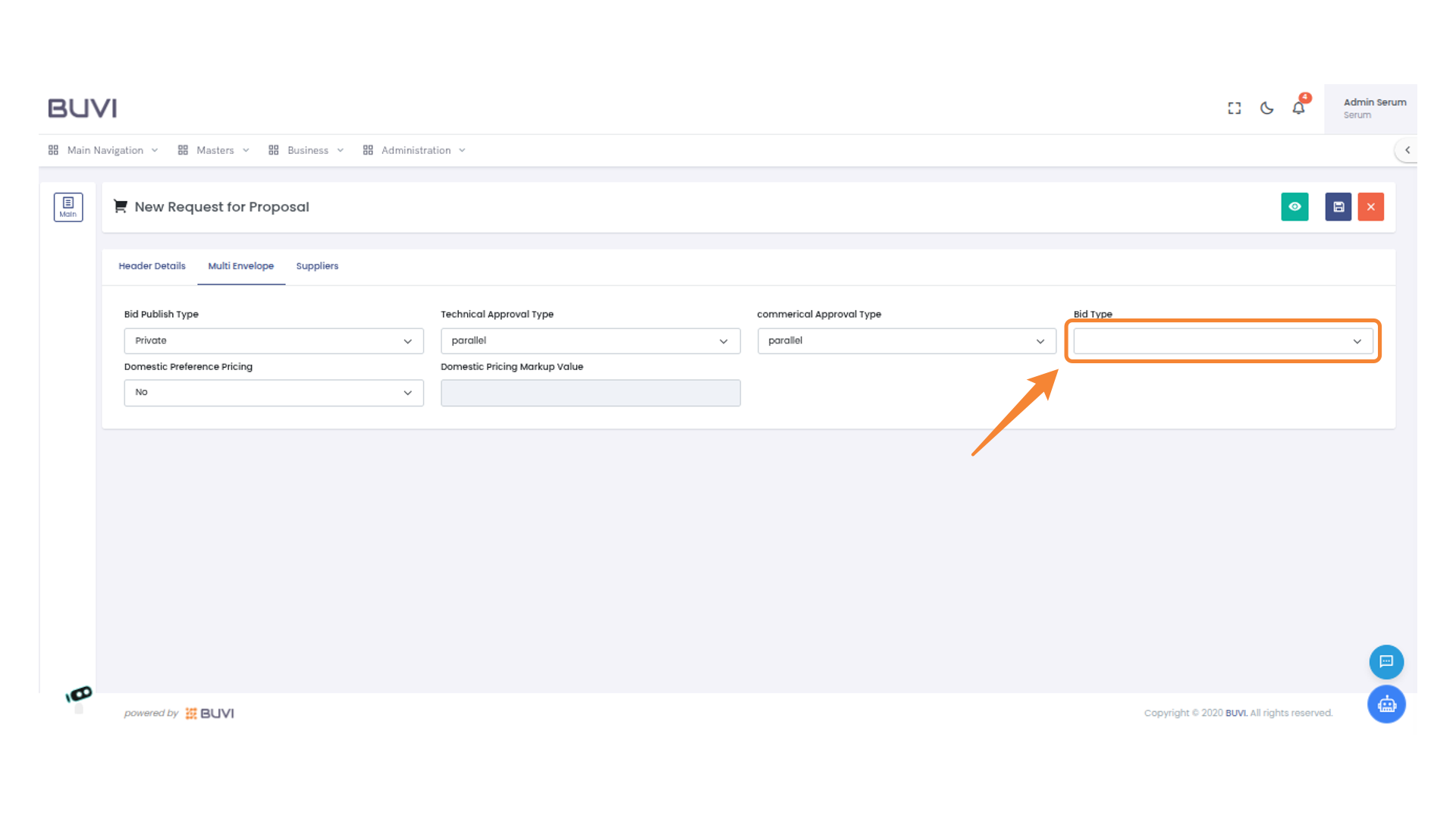Collapse the header using the chevron arrow
Viewport: 1456px width, 819px height.
1407,150
